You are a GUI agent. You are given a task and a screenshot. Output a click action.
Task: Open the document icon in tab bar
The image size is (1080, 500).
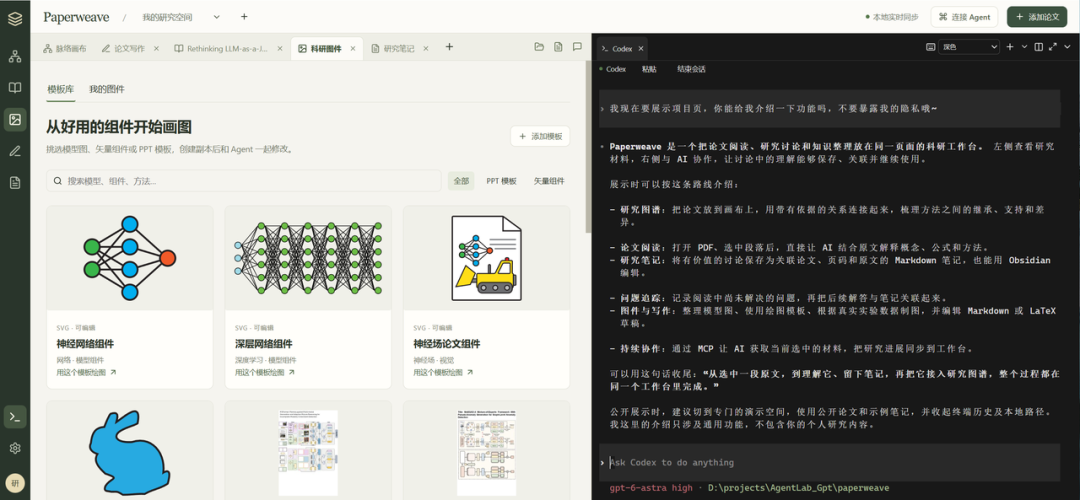pyautogui.click(x=559, y=47)
